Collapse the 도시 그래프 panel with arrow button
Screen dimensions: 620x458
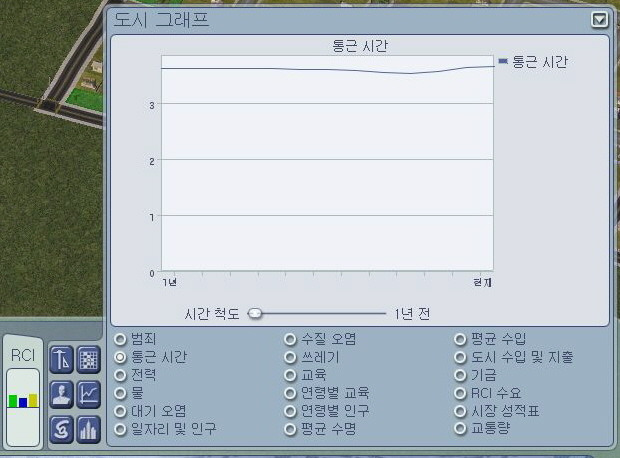(599, 19)
